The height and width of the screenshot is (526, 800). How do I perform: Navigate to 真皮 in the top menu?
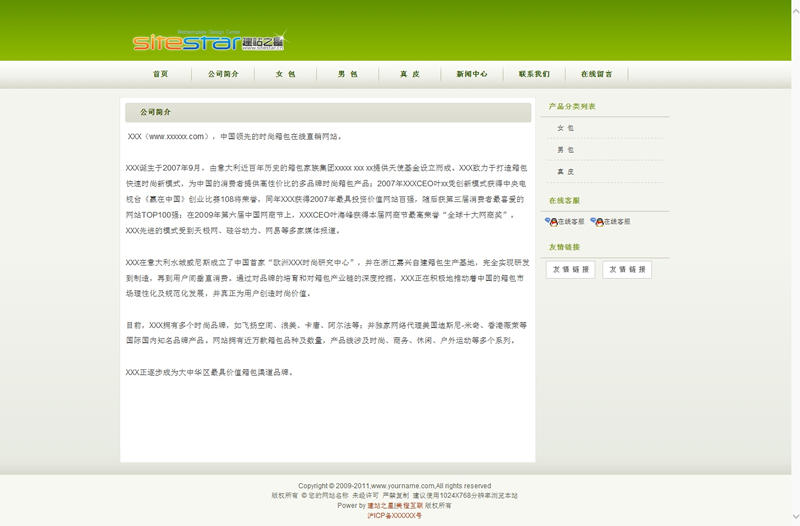click(409, 74)
